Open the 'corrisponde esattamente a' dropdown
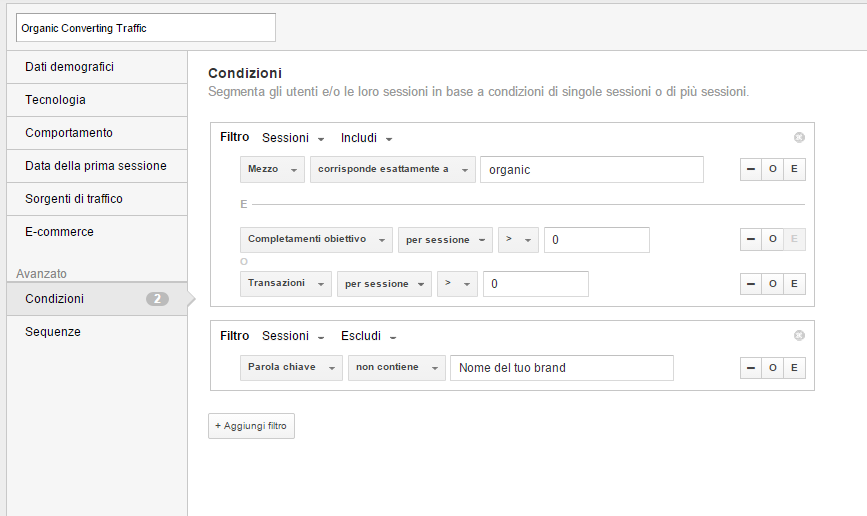 pyautogui.click(x=392, y=170)
